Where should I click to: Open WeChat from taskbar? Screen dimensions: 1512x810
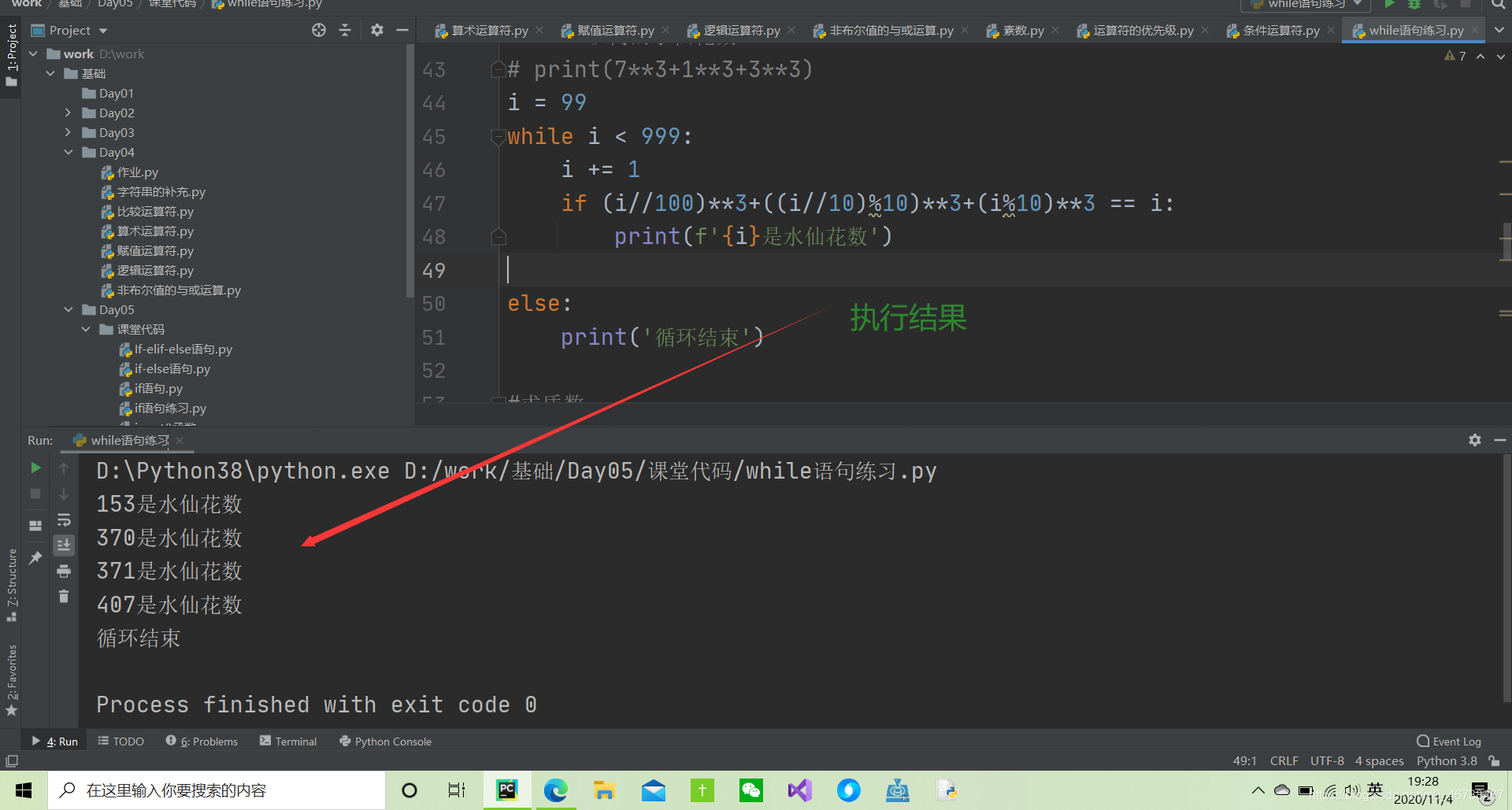[751, 790]
